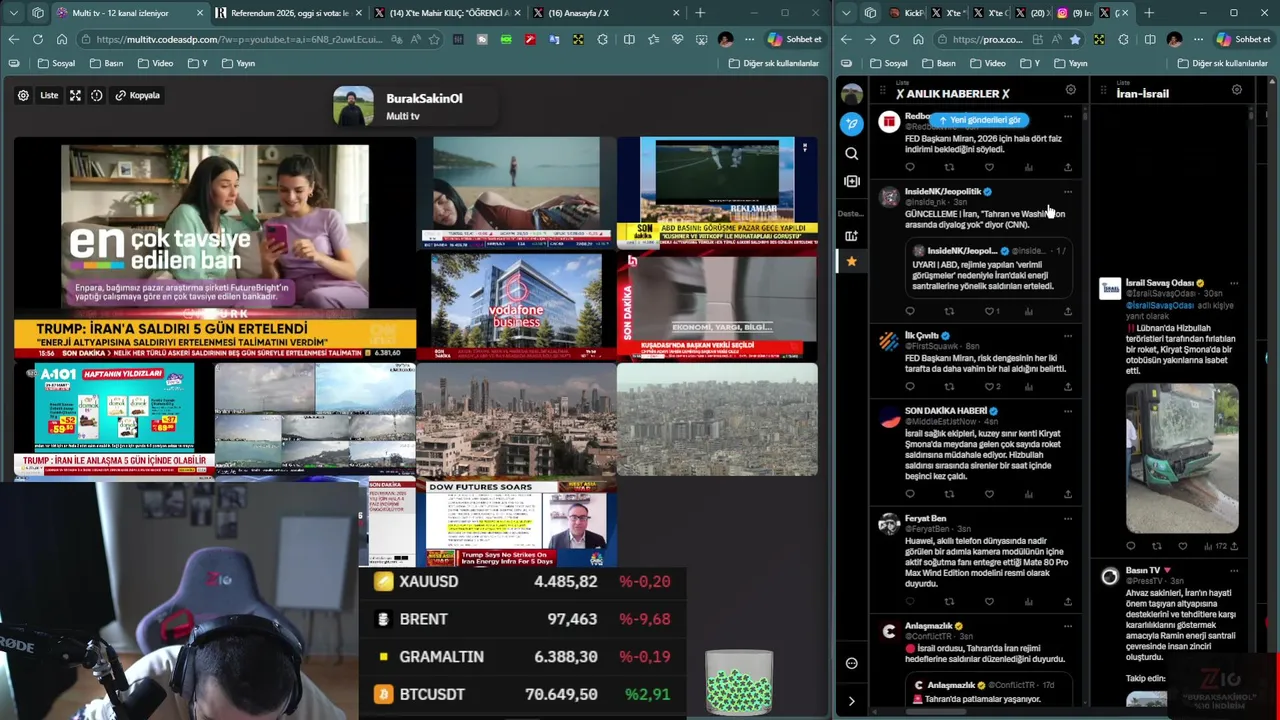Open the X Pro smiley feedback sidebar icon
Image resolution: width=1280 pixels, height=720 pixels.
coord(851,663)
